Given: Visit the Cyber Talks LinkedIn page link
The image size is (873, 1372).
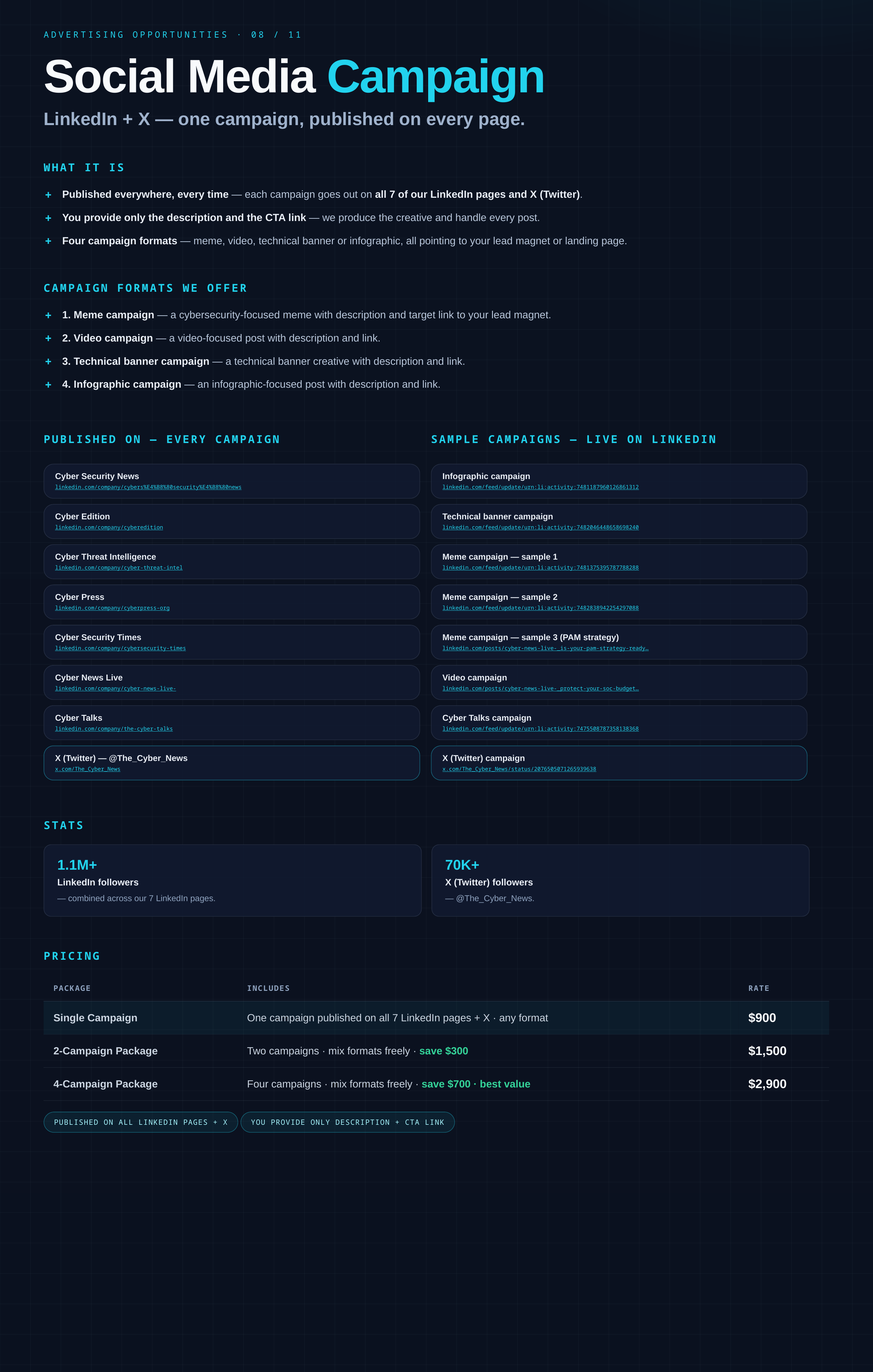Looking at the screenshot, I should tap(114, 729).
